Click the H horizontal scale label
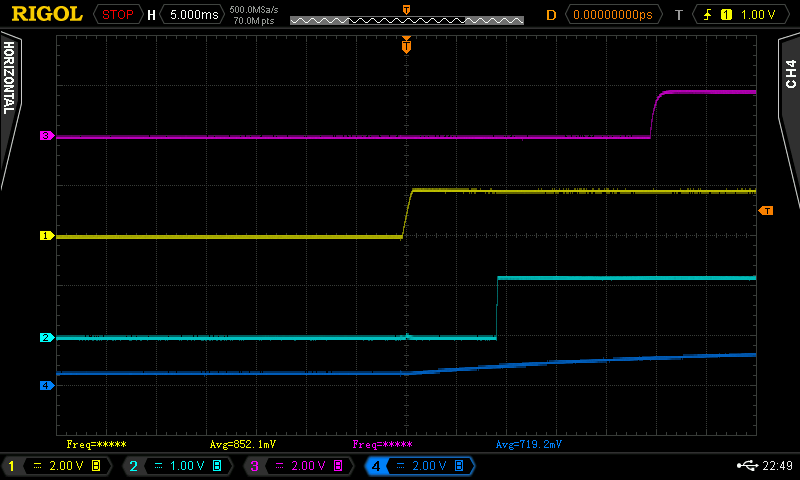Image resolution: width=800 pixels, height=480 pixels. tap(151, 15)
